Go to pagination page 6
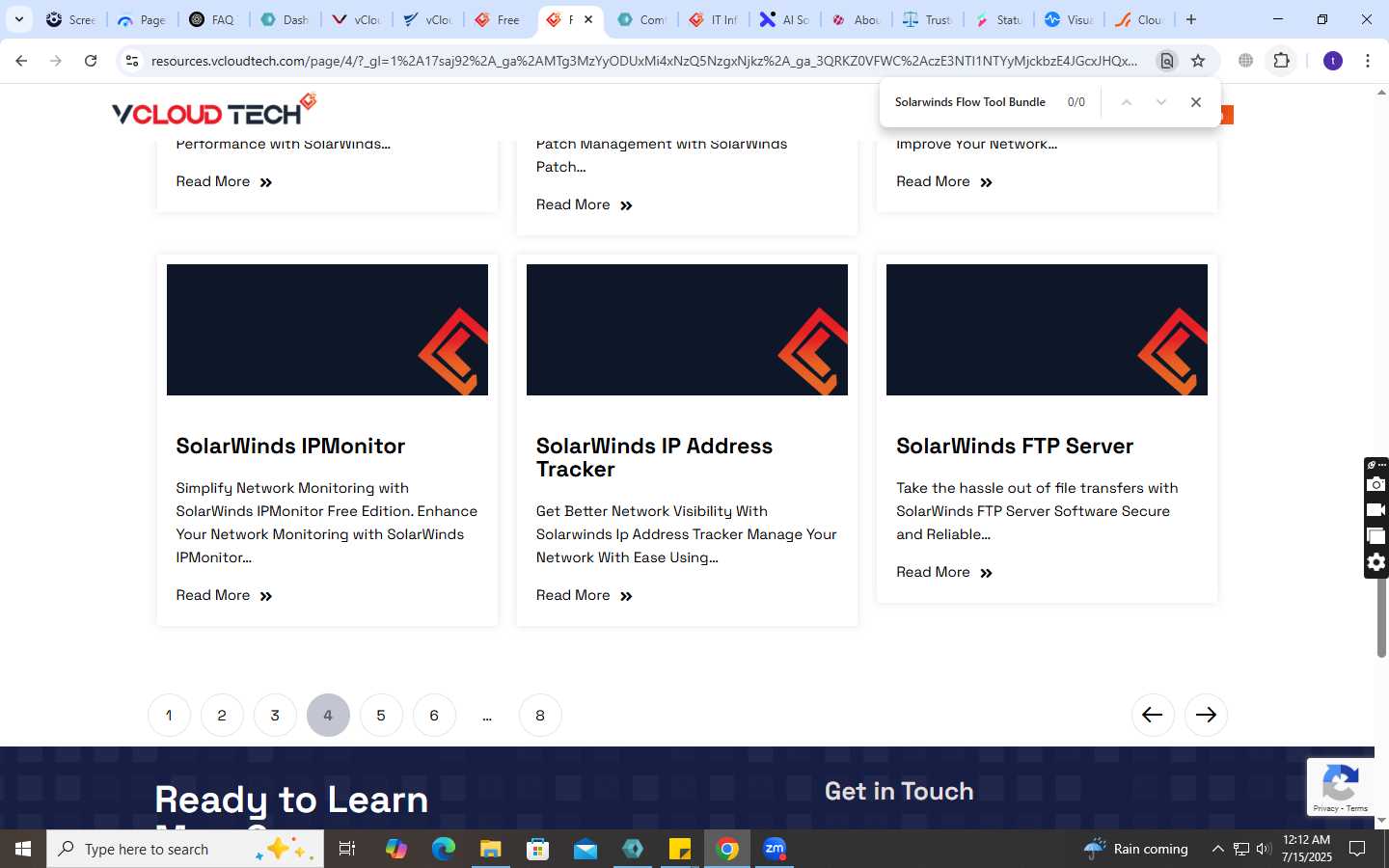This screenshot has width=1389, height=868. click(x=434, y=716)
